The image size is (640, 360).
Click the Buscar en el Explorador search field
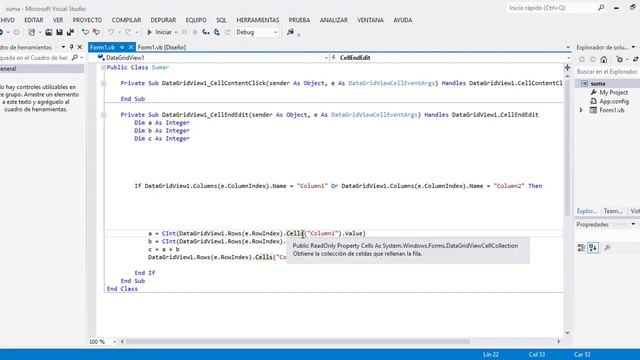(x=607, y=72)
